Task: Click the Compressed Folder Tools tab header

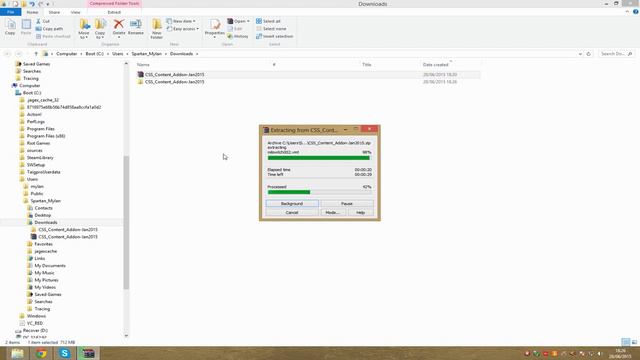Action: click(114, 4)
